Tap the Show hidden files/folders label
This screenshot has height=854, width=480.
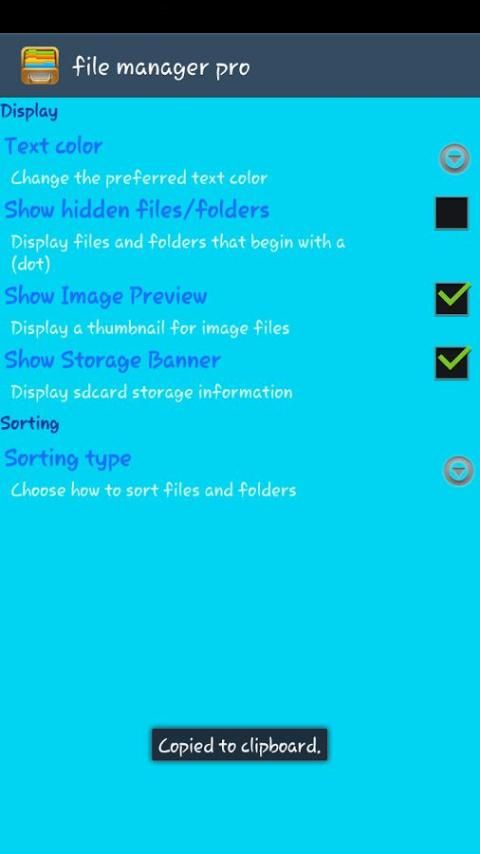click(137, 210)
